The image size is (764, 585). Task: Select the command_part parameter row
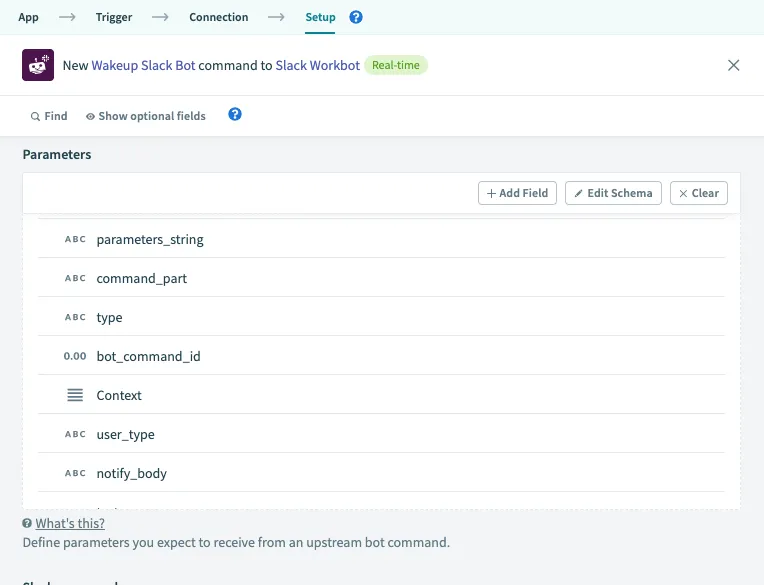click(x=380, y=279)
